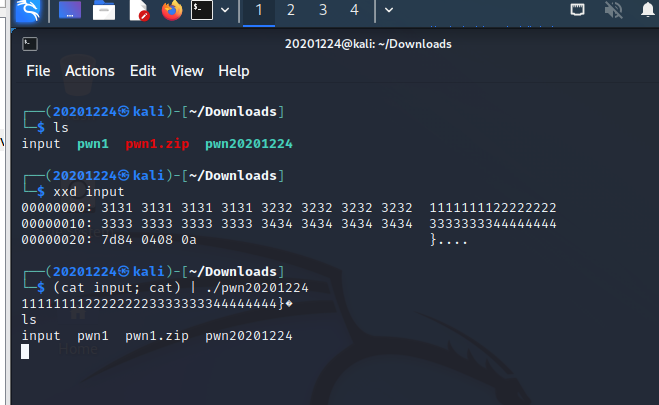Toggle the muted volume tray icon

tap(614, 10)
